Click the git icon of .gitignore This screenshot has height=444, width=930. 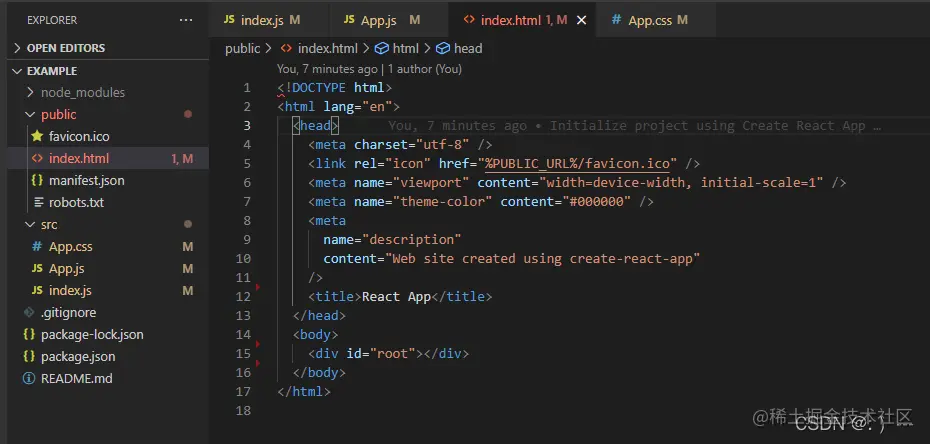(x=28, y=312)
